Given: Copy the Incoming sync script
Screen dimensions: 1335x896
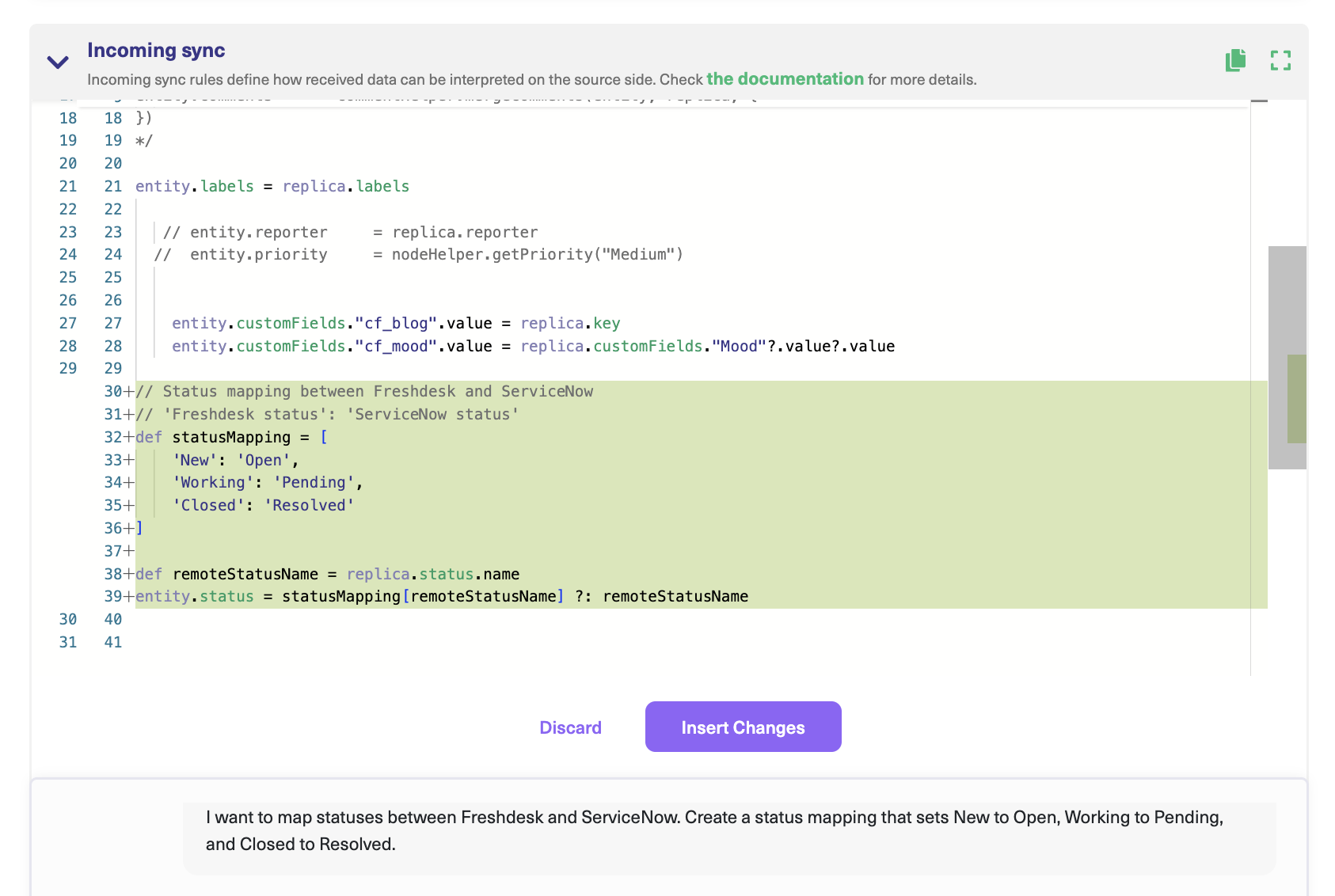Looking at the screenshot, I should (1235, 60).
